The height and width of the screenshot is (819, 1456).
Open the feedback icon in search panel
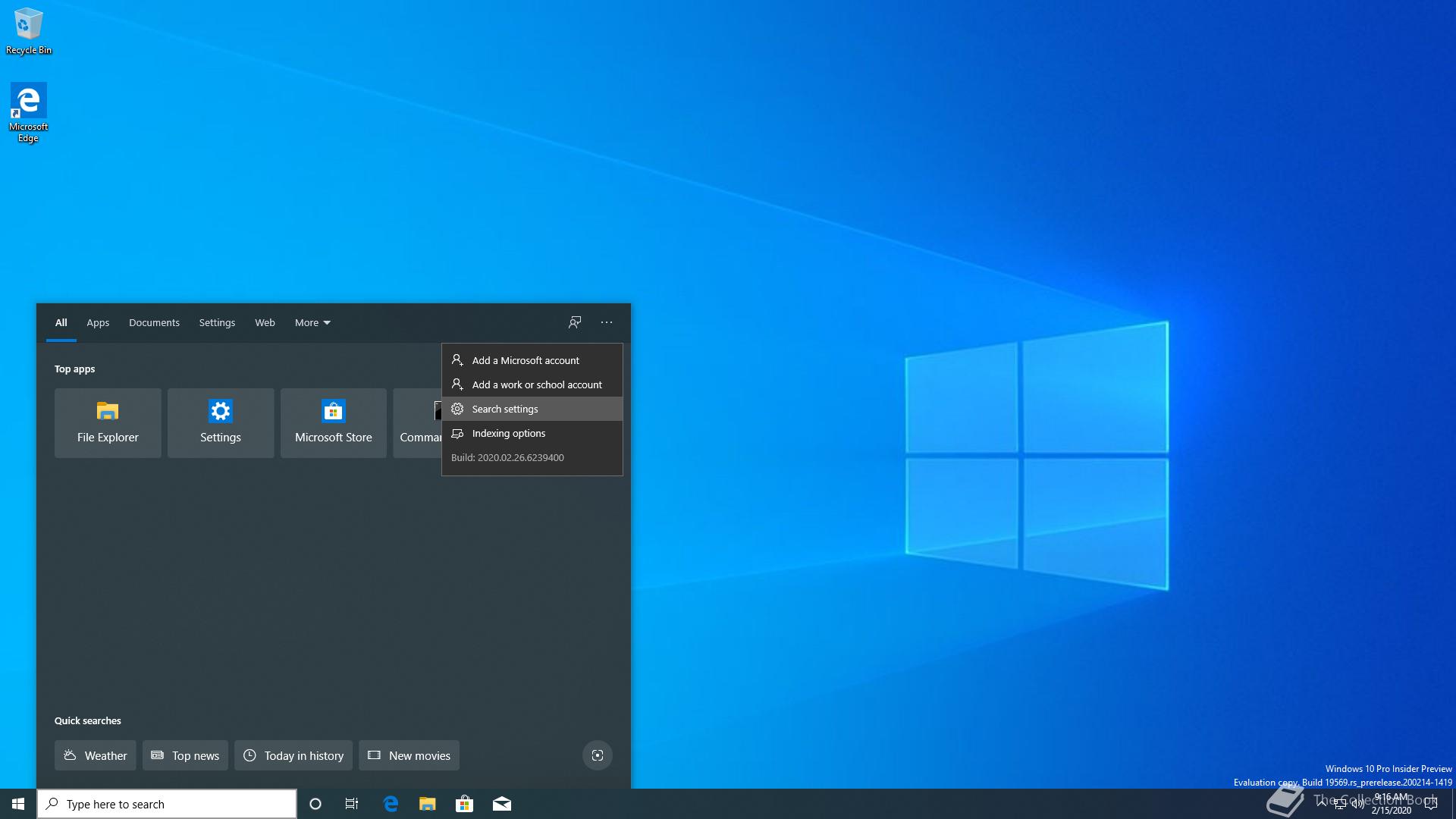click(575, 322)
